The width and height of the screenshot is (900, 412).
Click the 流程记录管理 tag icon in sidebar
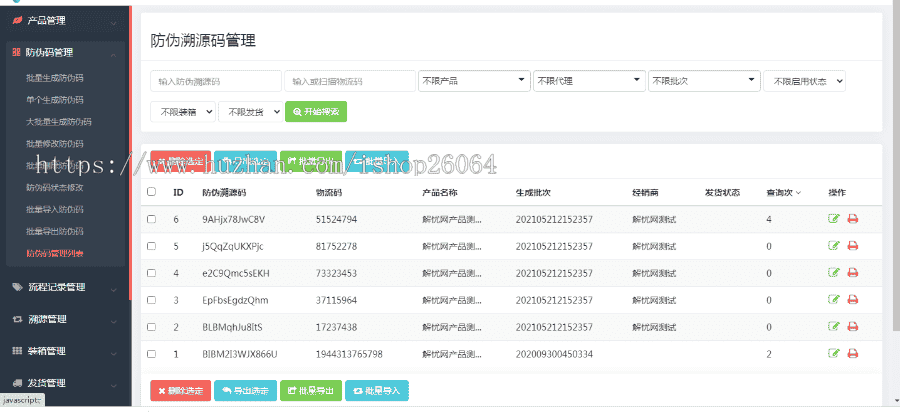coord(16,287)
